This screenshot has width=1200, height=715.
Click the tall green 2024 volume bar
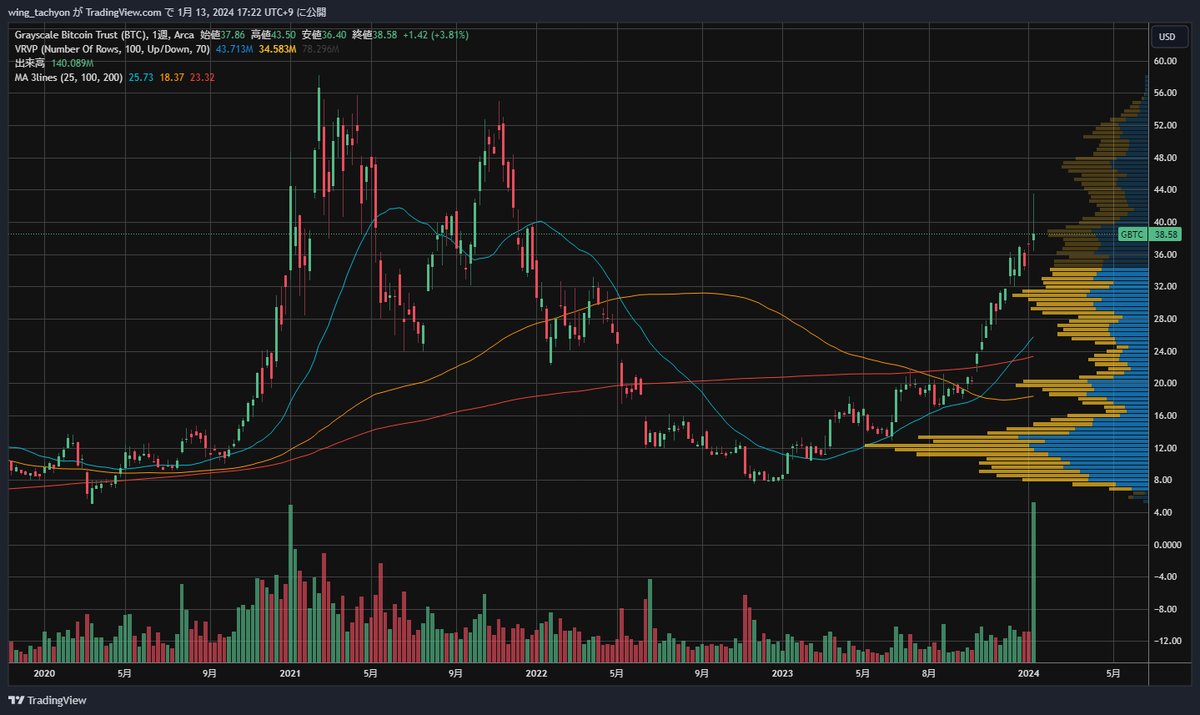[1033, 582]
